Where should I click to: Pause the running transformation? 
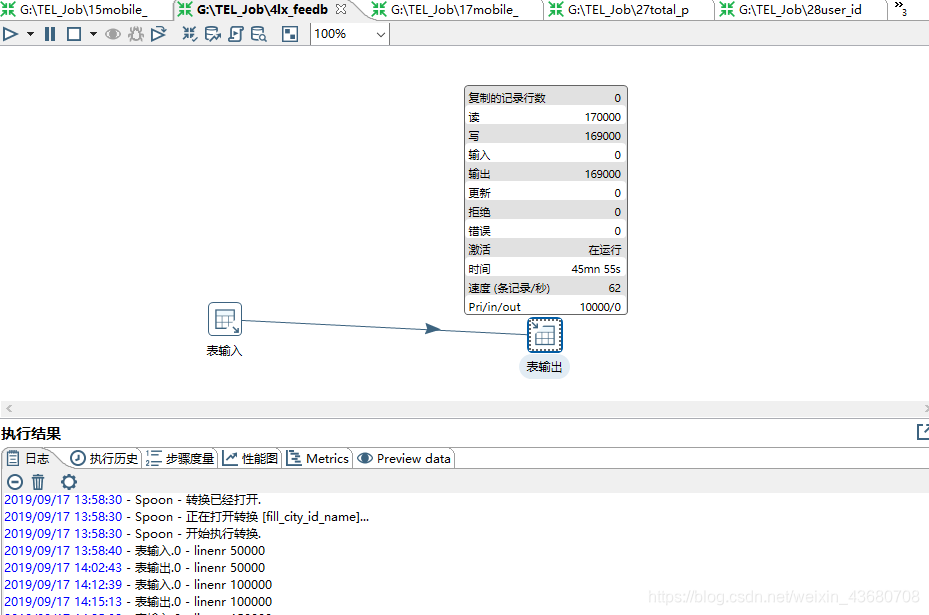(x=50, y=34)
